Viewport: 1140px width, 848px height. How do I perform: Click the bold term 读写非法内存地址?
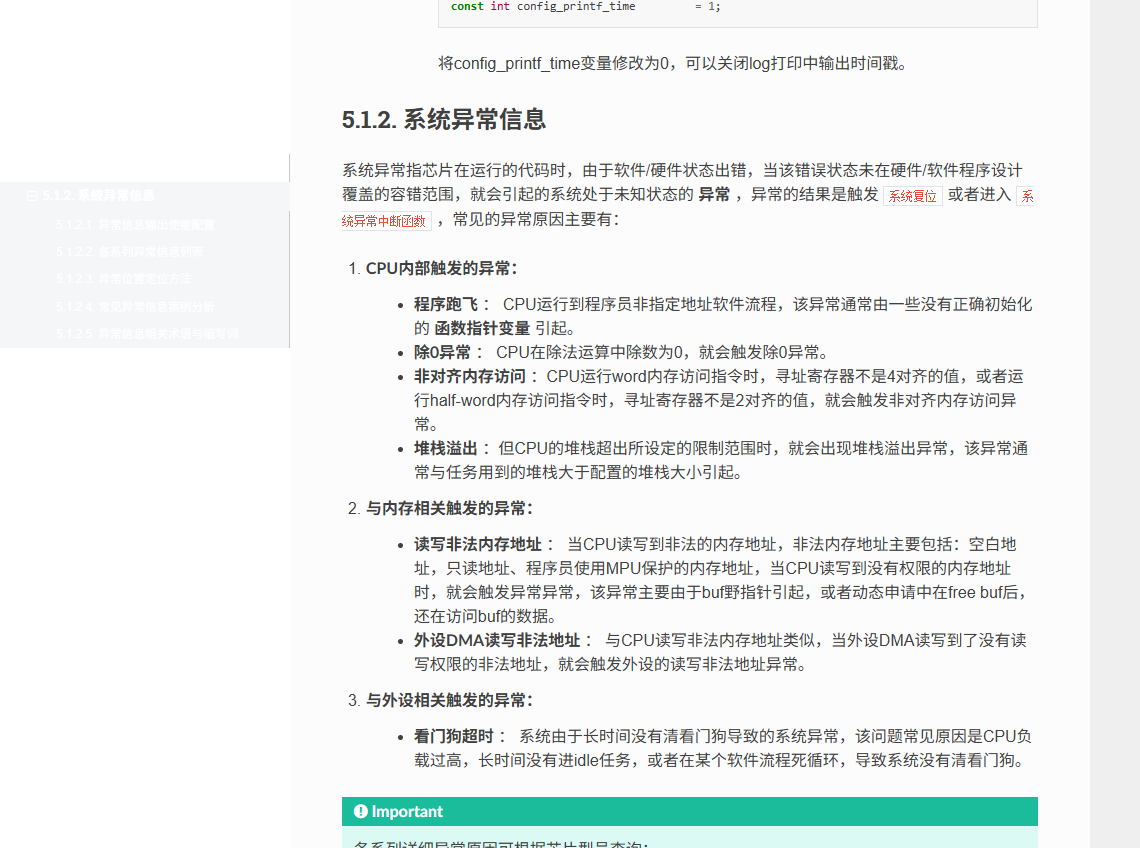[478, 544]
